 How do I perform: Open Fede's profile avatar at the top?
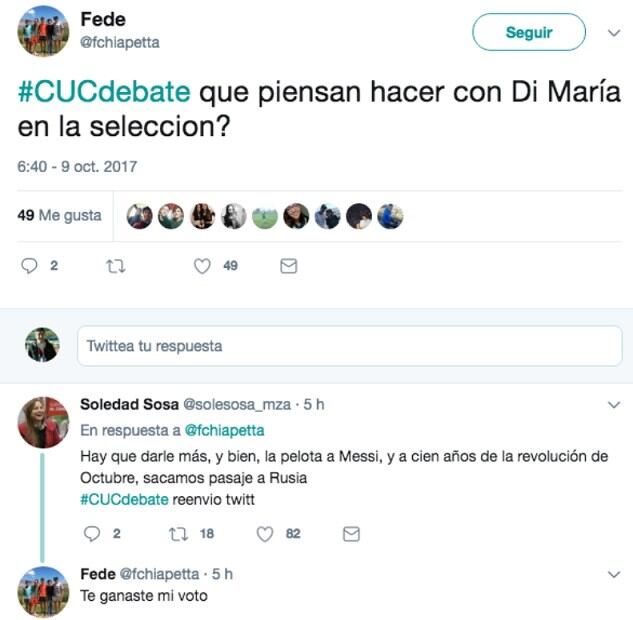coord(43,31)
